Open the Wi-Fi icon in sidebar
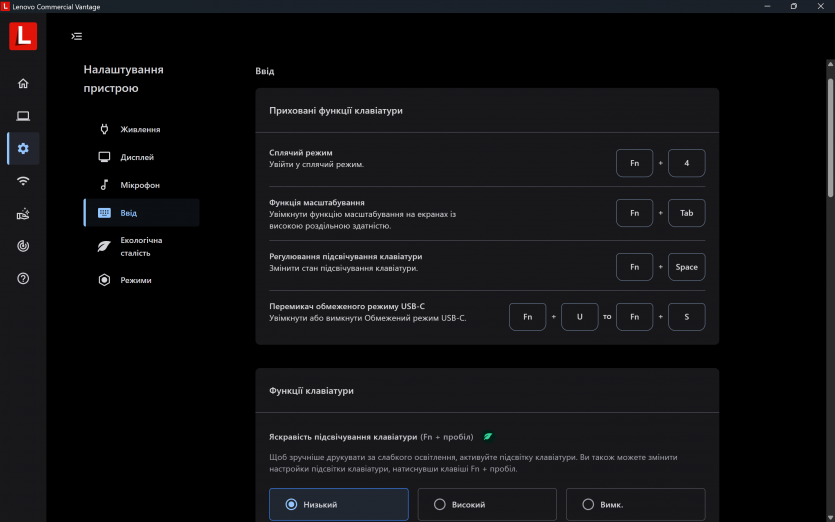Viewport: 835px width, 522px height. point(23,181)
